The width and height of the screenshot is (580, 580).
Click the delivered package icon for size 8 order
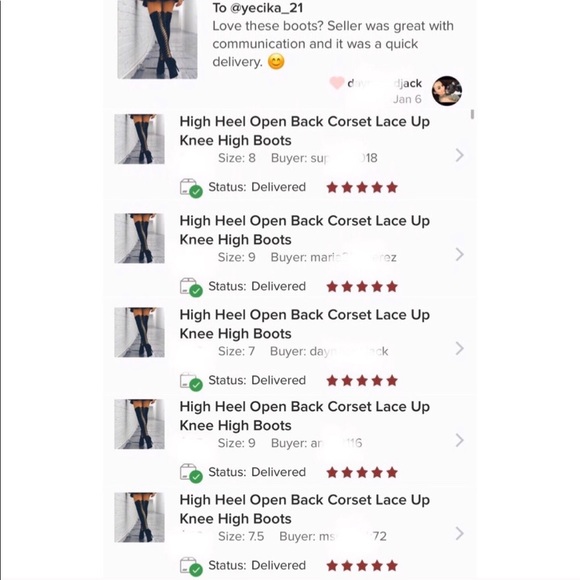coord(191,188)
